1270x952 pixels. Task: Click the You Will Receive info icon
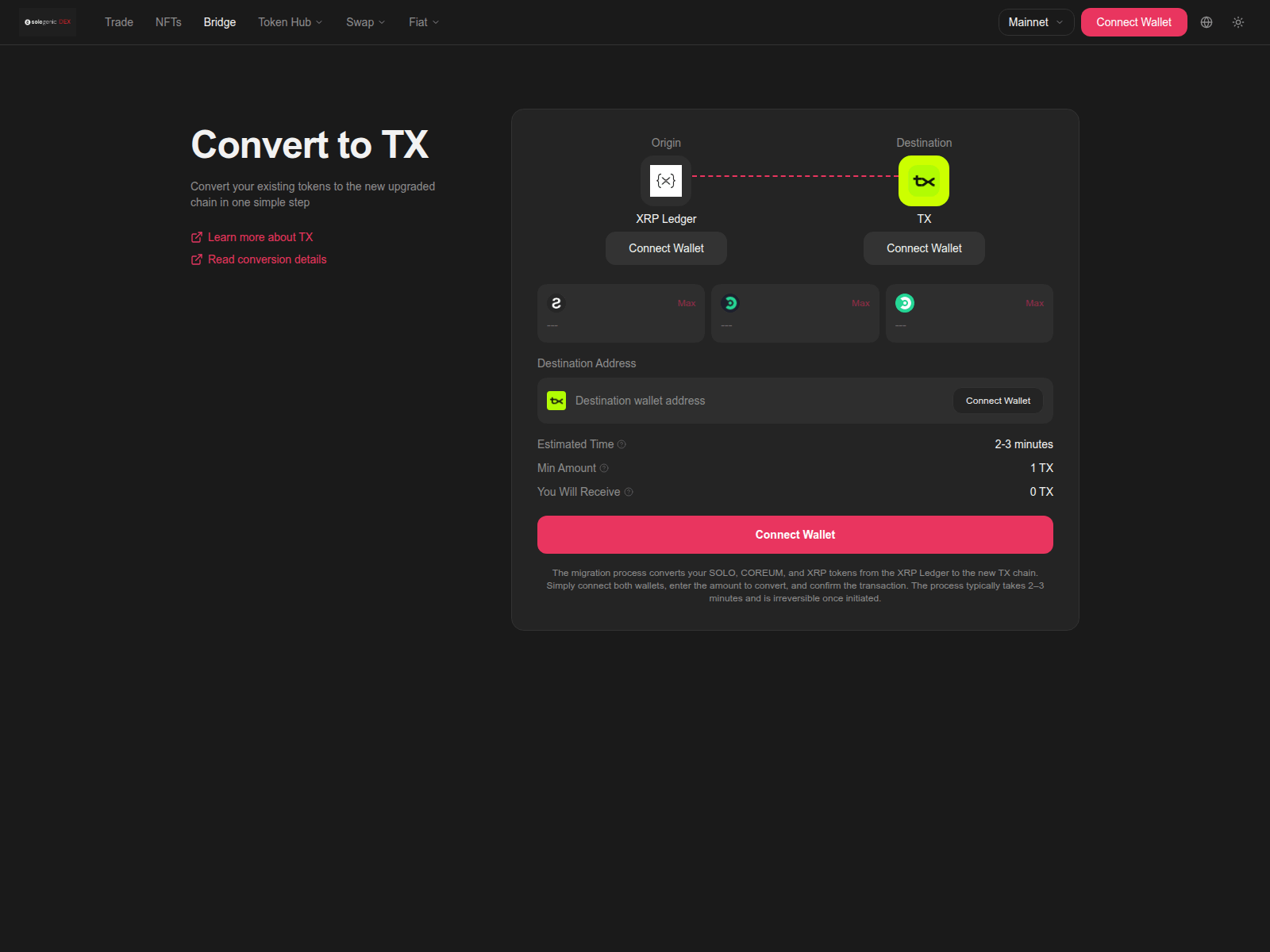click(629, 492)
